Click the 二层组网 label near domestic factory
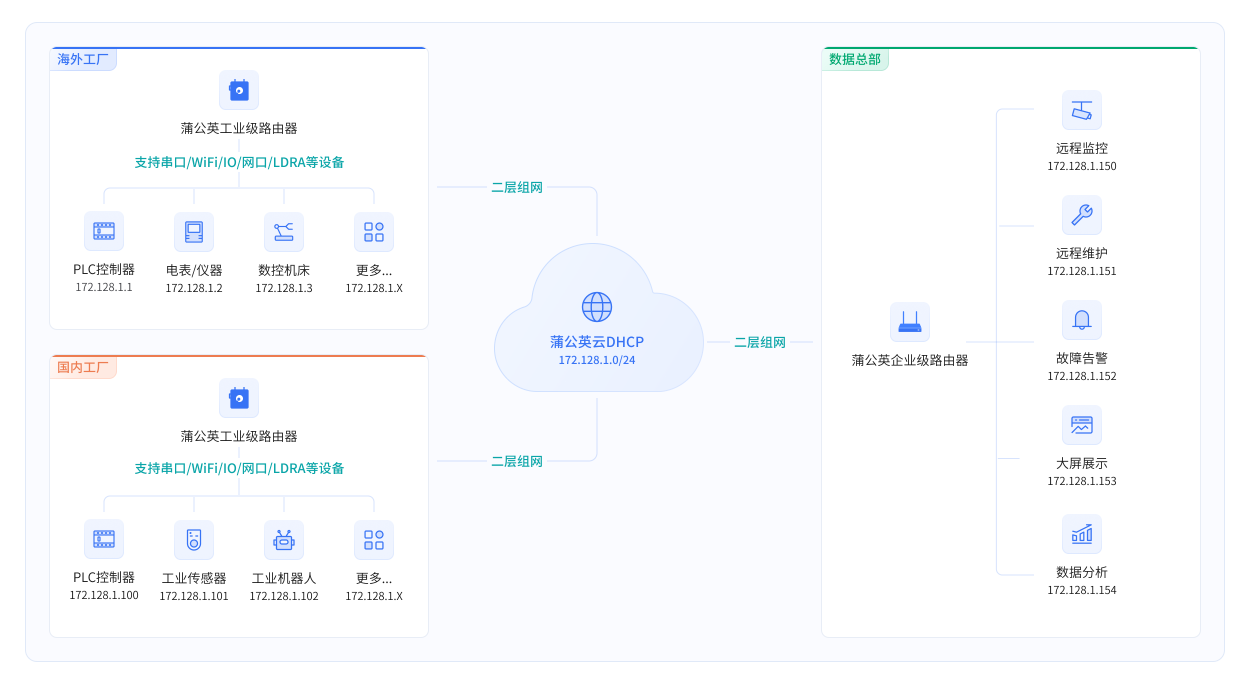Viewport: 1251px width, 686px height. coord(517,461)
